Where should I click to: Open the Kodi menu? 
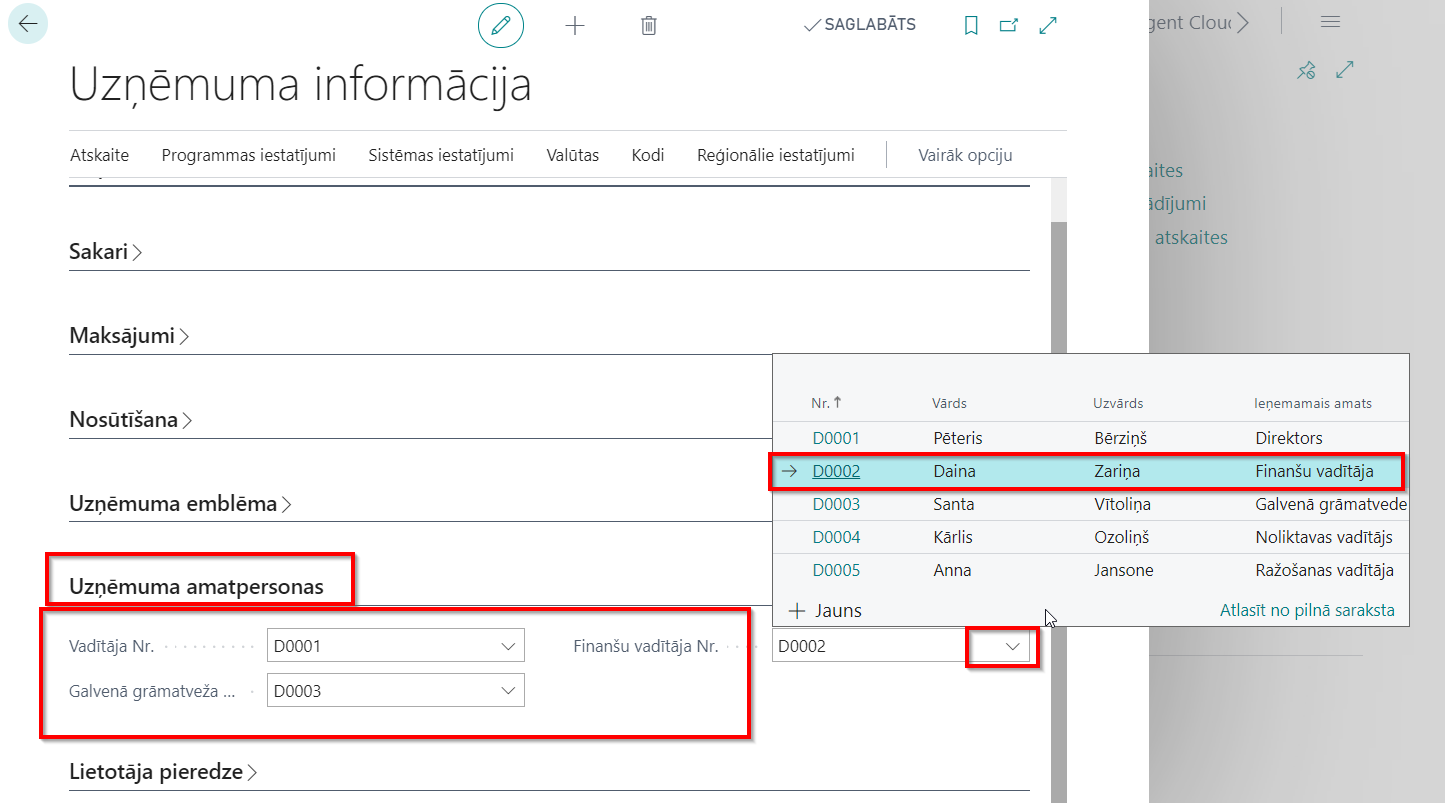click(648, 155)
